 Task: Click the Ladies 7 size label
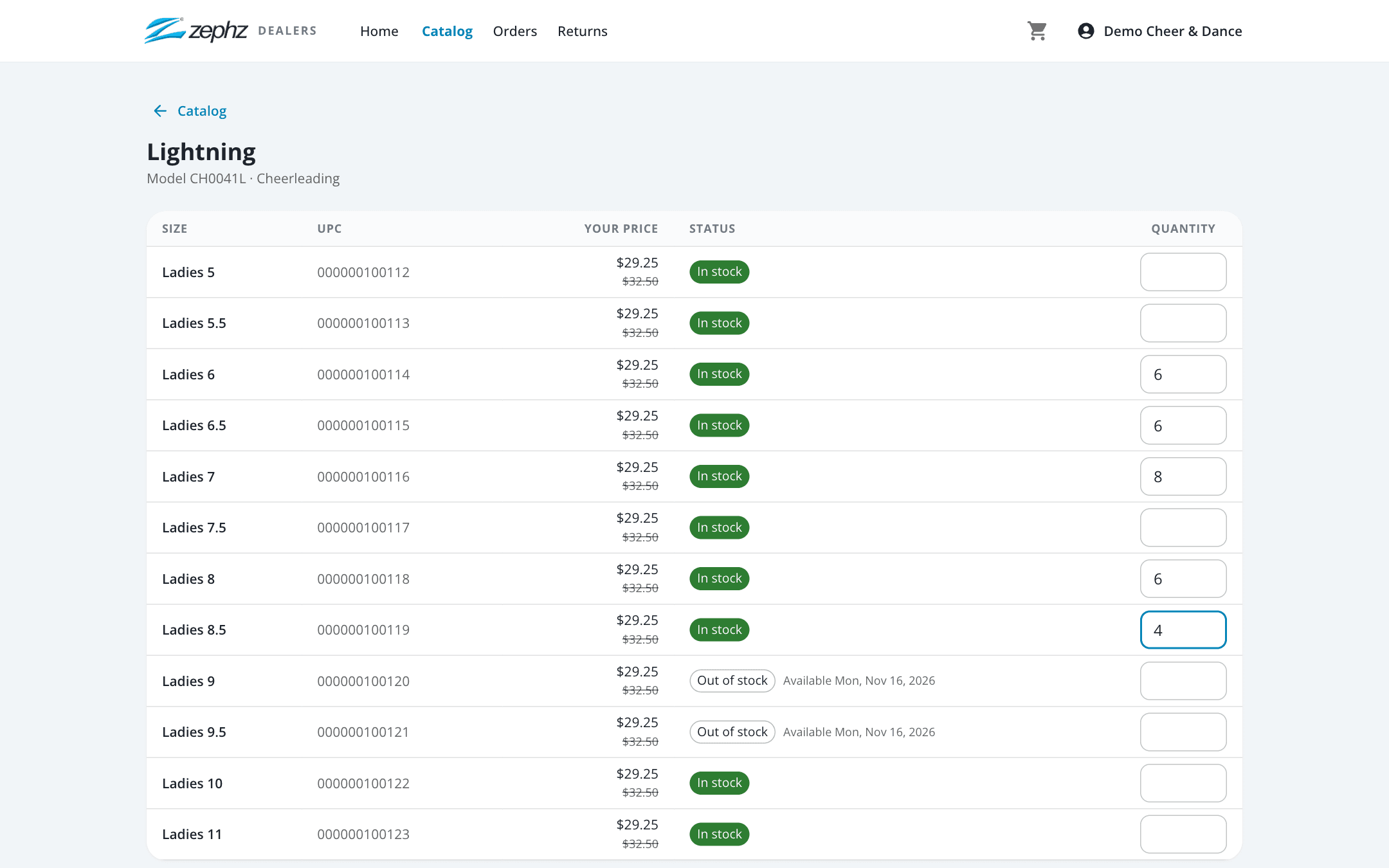[188, 476]
